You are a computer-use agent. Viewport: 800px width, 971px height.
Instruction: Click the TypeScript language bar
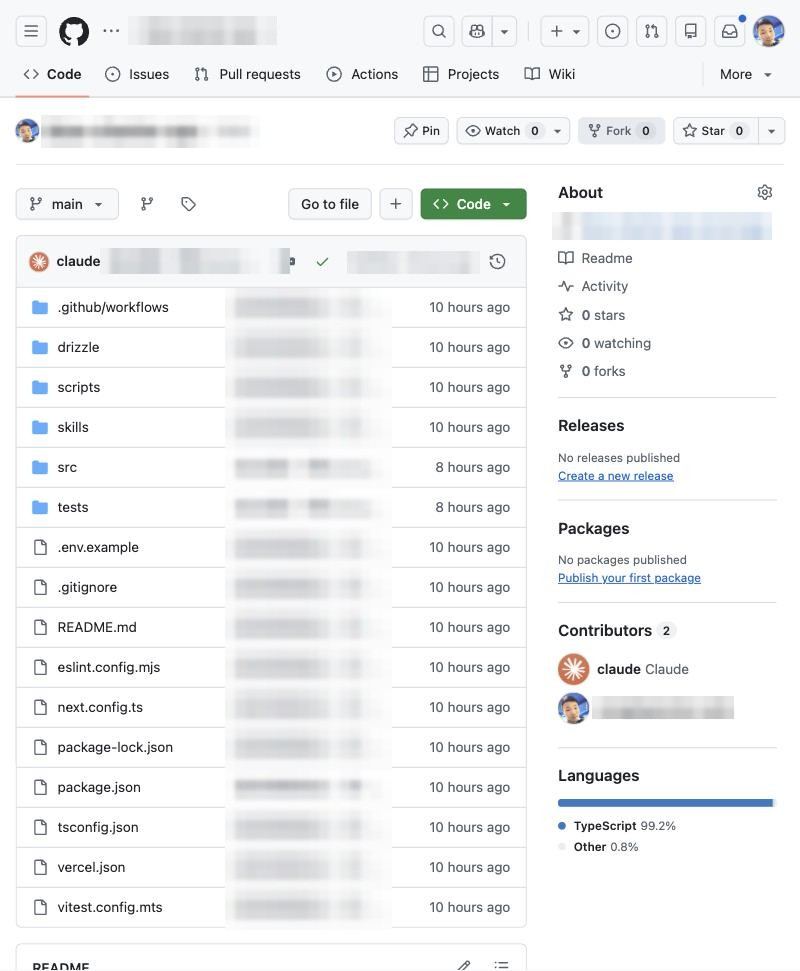665,803
